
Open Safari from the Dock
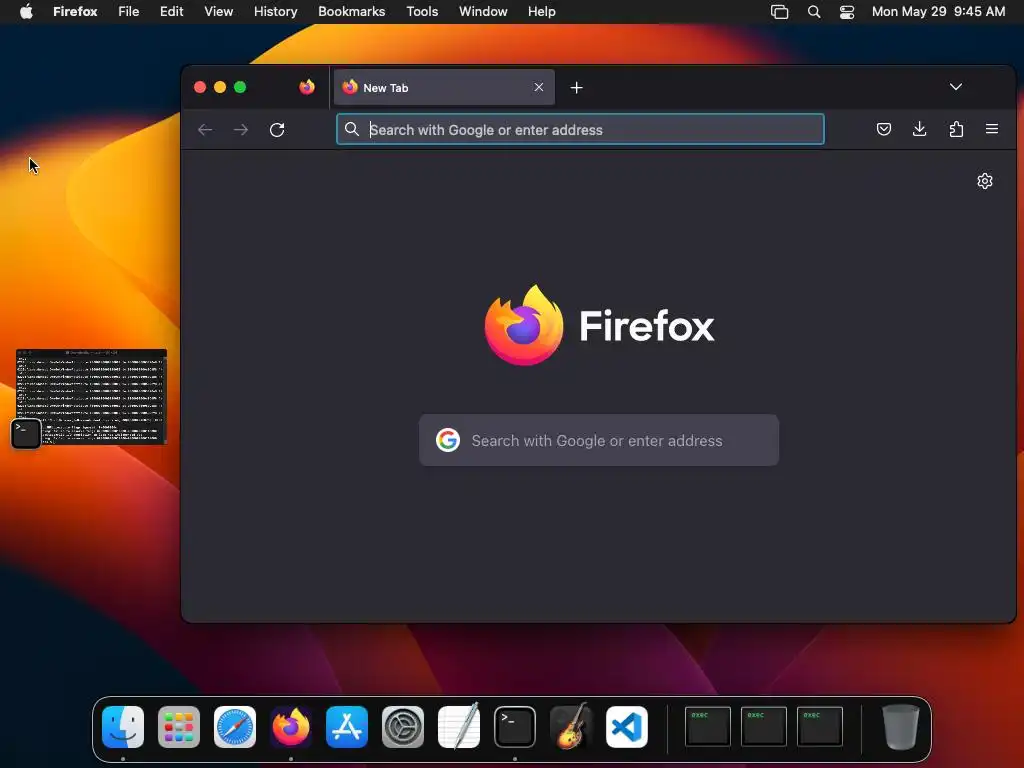235,727
